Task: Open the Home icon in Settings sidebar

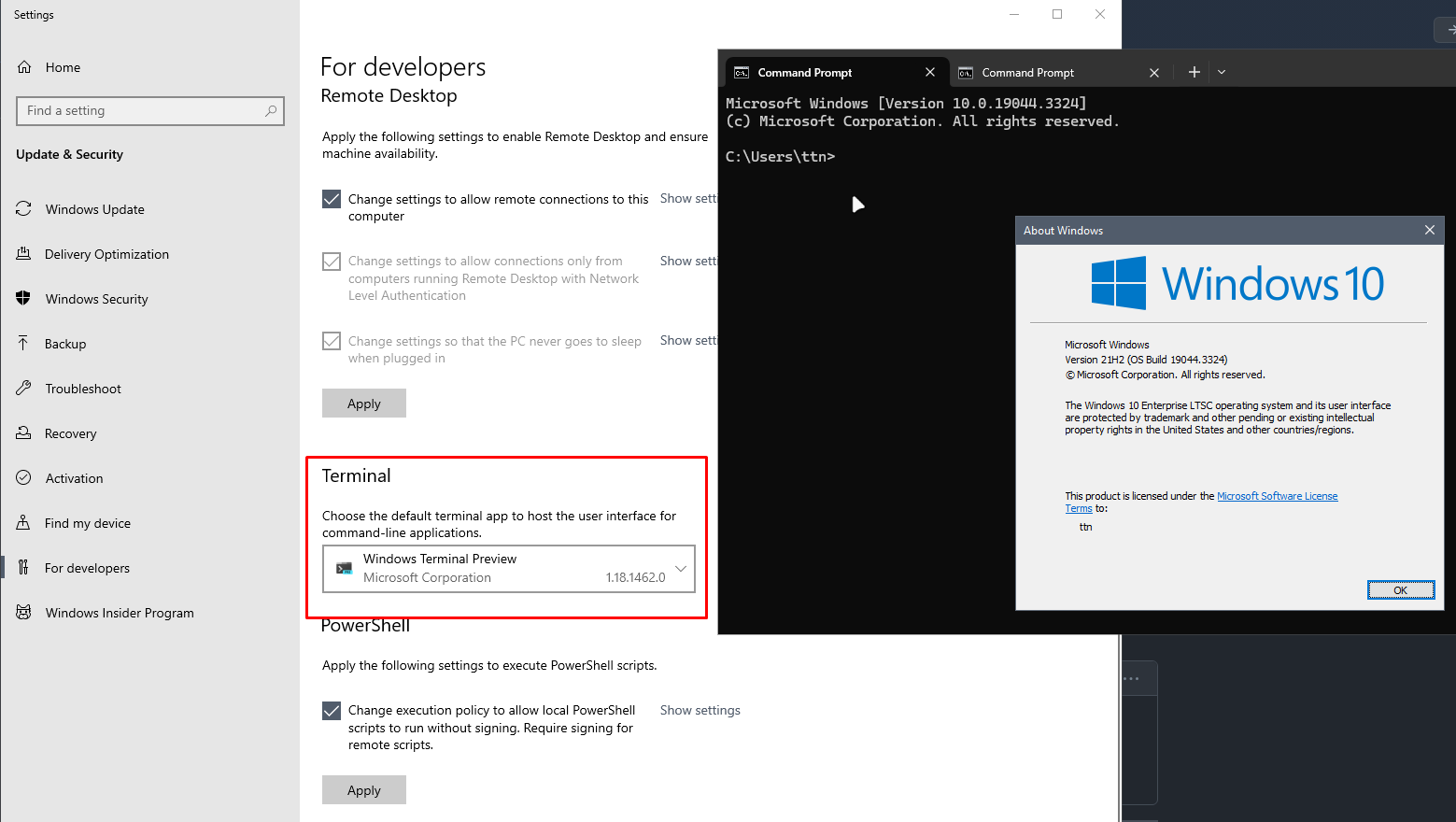Action: click(24, 67)
